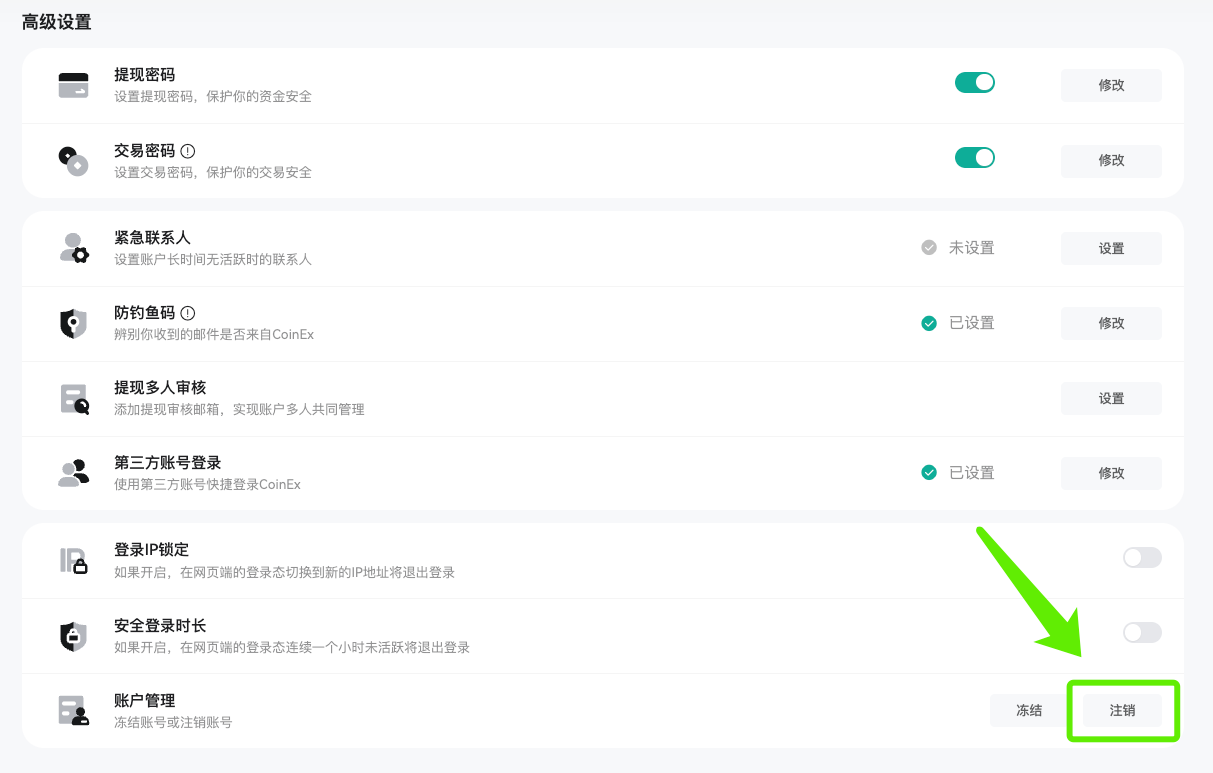Click 修改 next to 防钓鱼码
The width and height of the screenshot is (1213, 773).
1110,323
